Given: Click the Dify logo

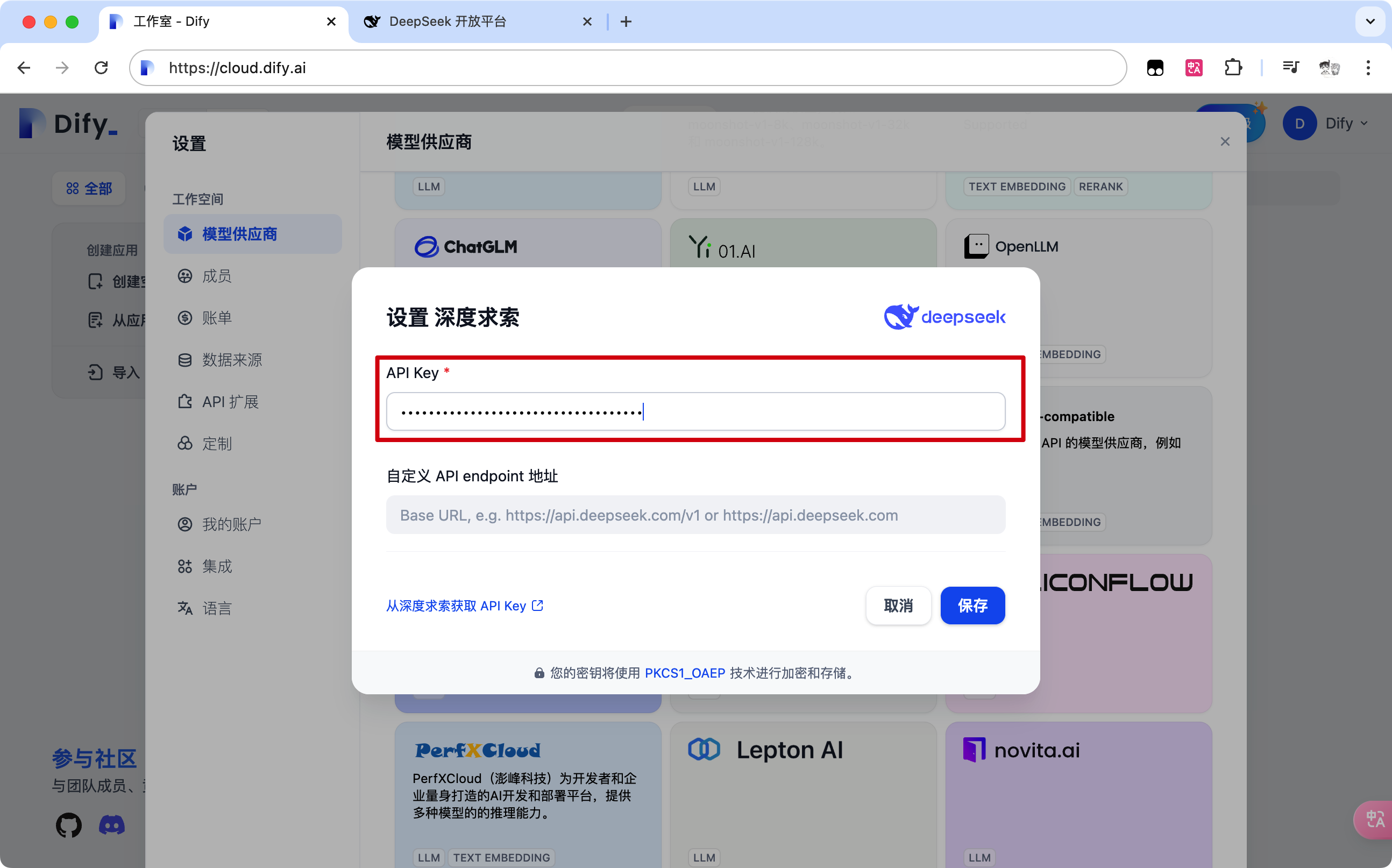Looking at the screenshot, I should (x=68, y=124).
